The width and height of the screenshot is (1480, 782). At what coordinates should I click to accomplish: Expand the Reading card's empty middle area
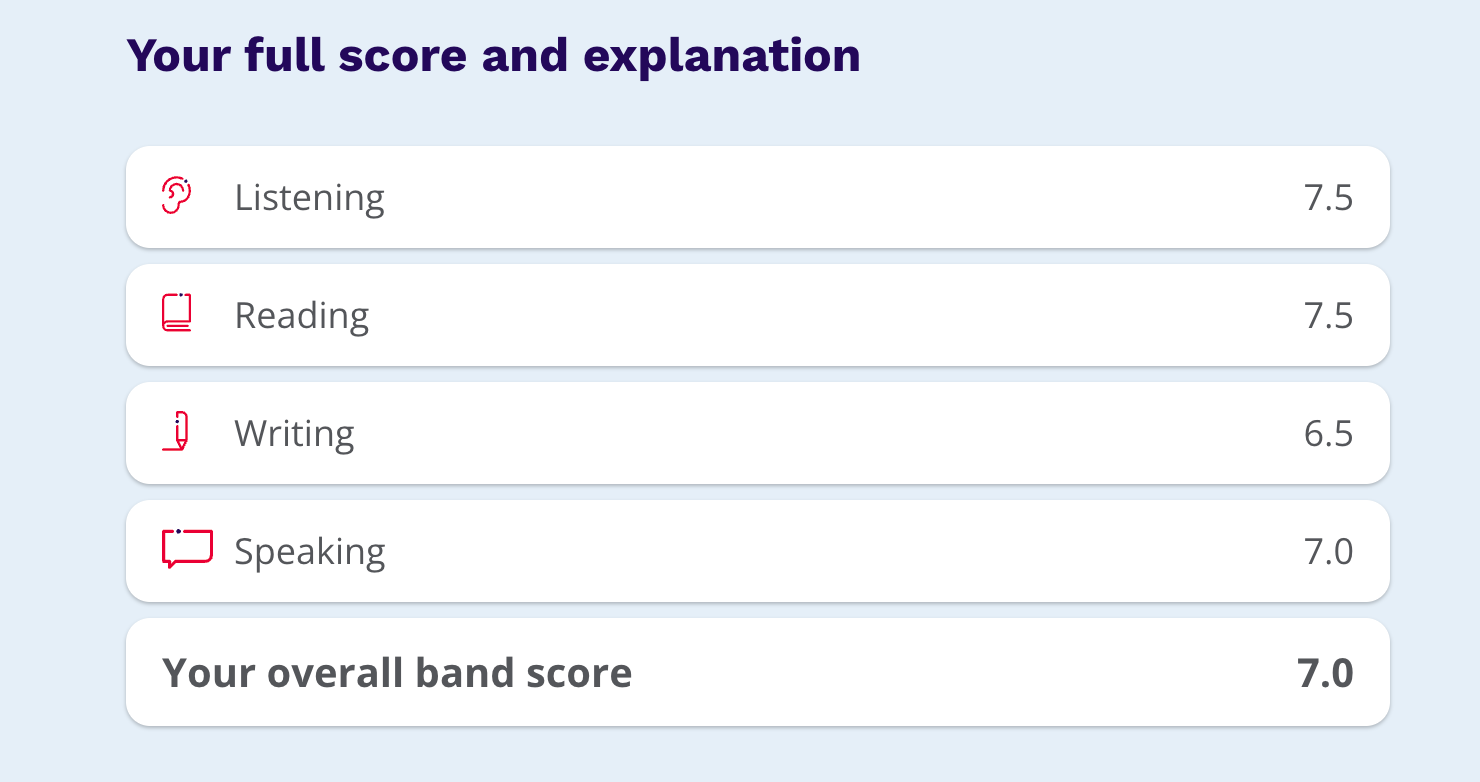click(x=840, y=316)
